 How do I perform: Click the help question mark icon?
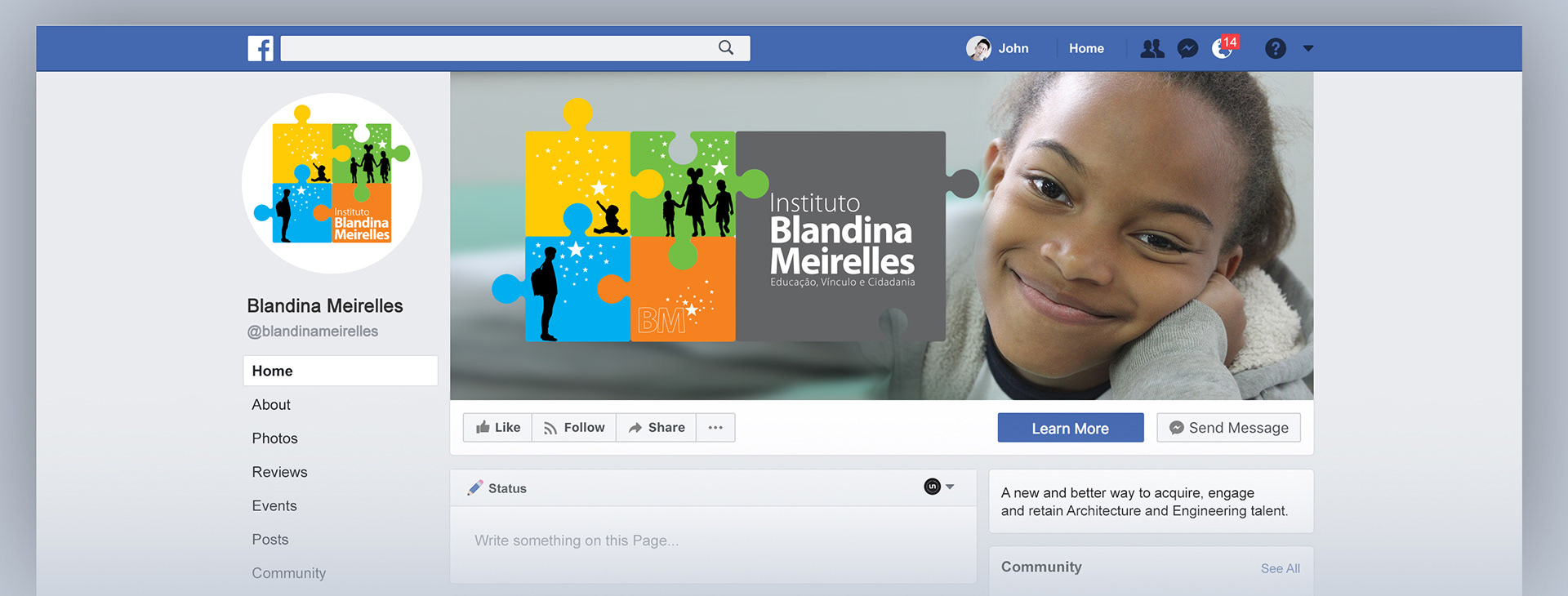[1275, 49]
